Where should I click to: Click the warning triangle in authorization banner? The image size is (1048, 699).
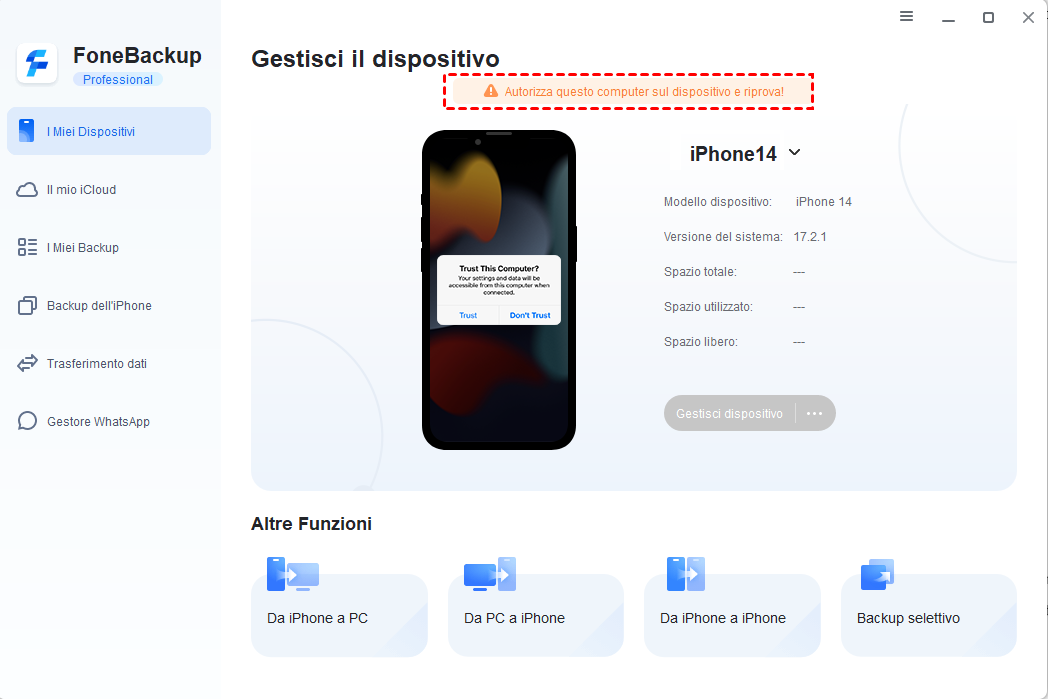[491, 91]
